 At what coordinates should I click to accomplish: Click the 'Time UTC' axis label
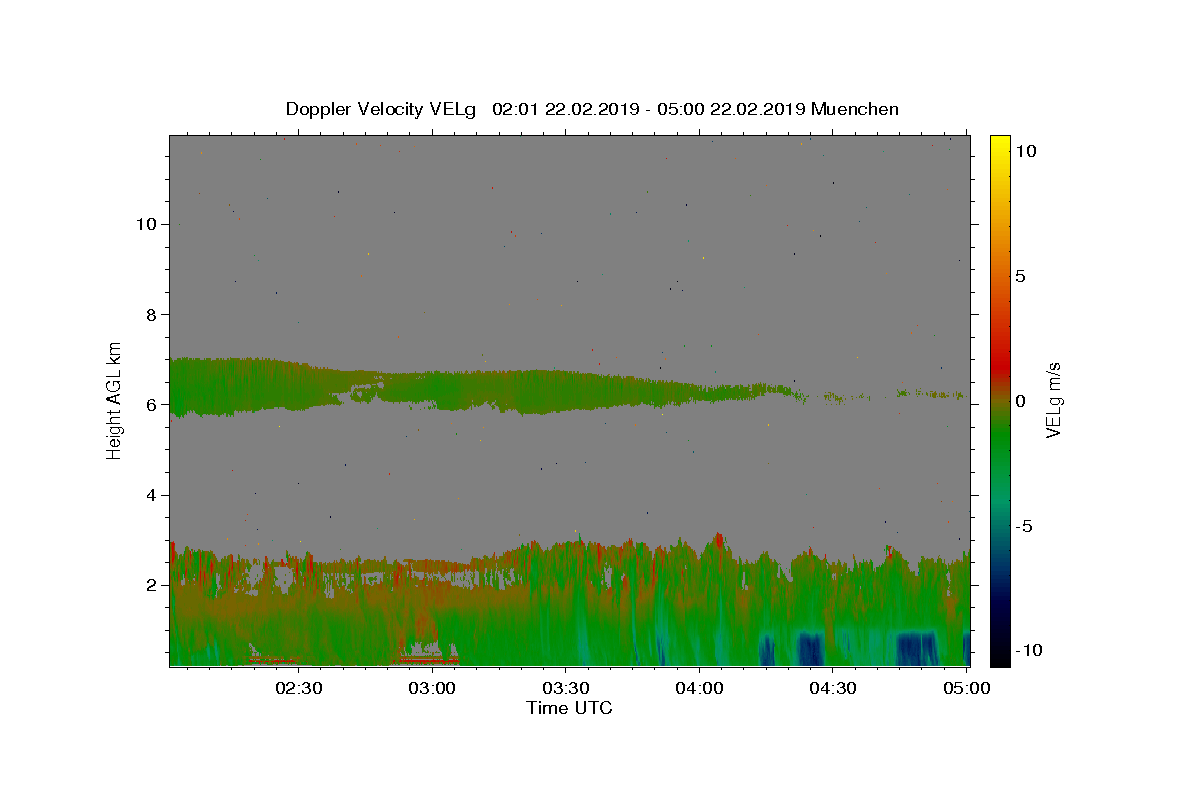click(569, 708)
